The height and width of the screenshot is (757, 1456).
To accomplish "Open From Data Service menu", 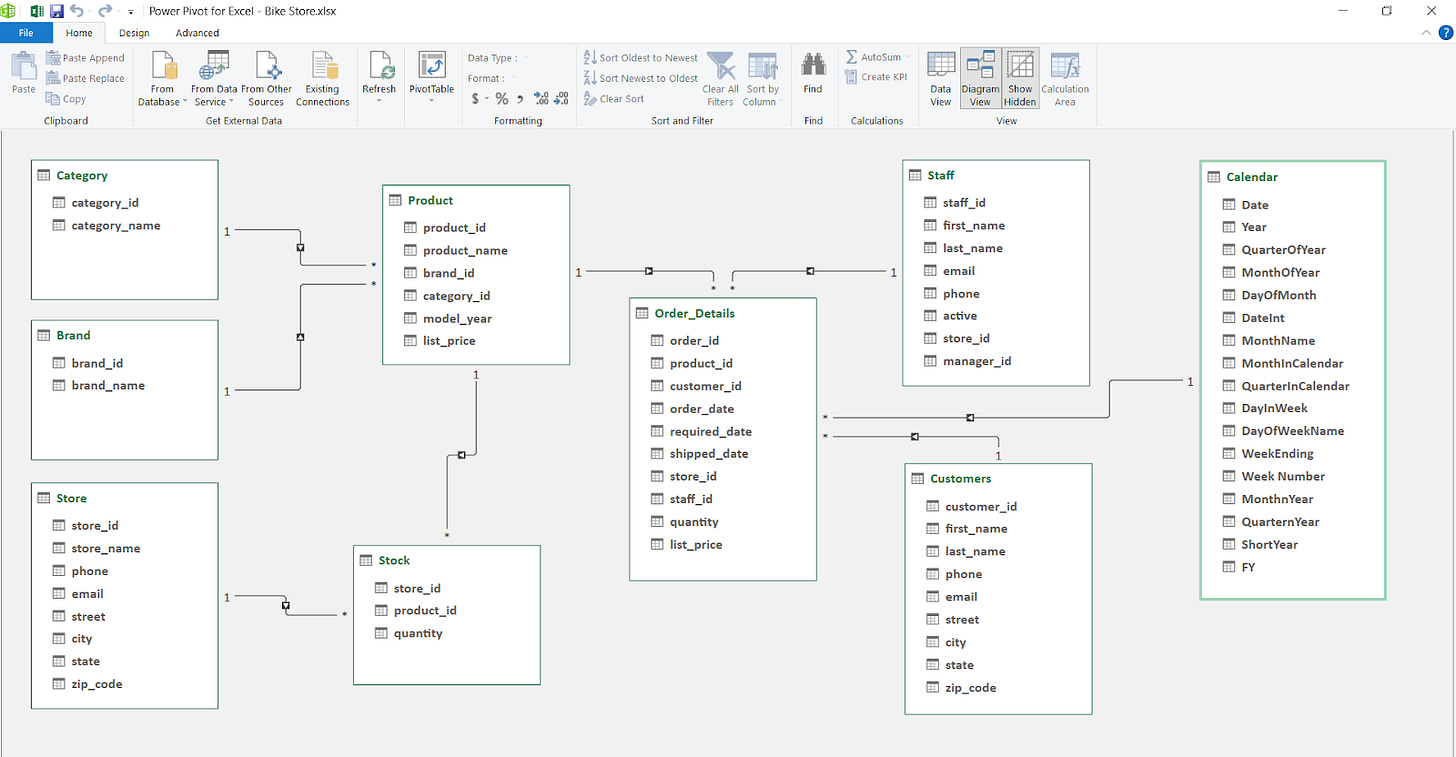I will [214, 79].
